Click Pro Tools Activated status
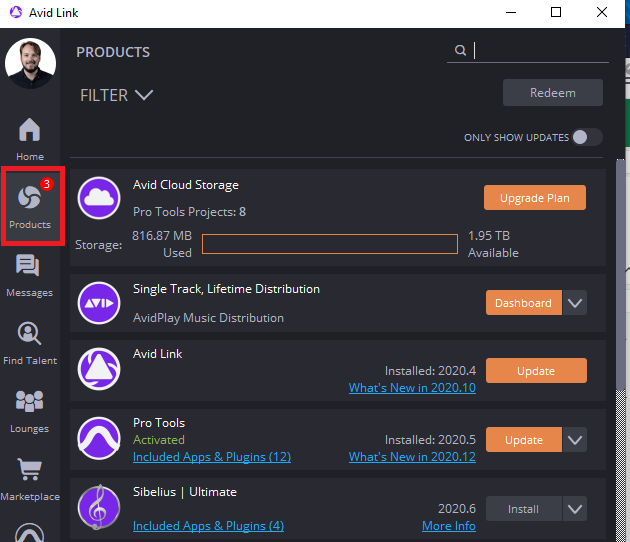The width and height of the screenshot is (630, 542). tap(159, 440)
